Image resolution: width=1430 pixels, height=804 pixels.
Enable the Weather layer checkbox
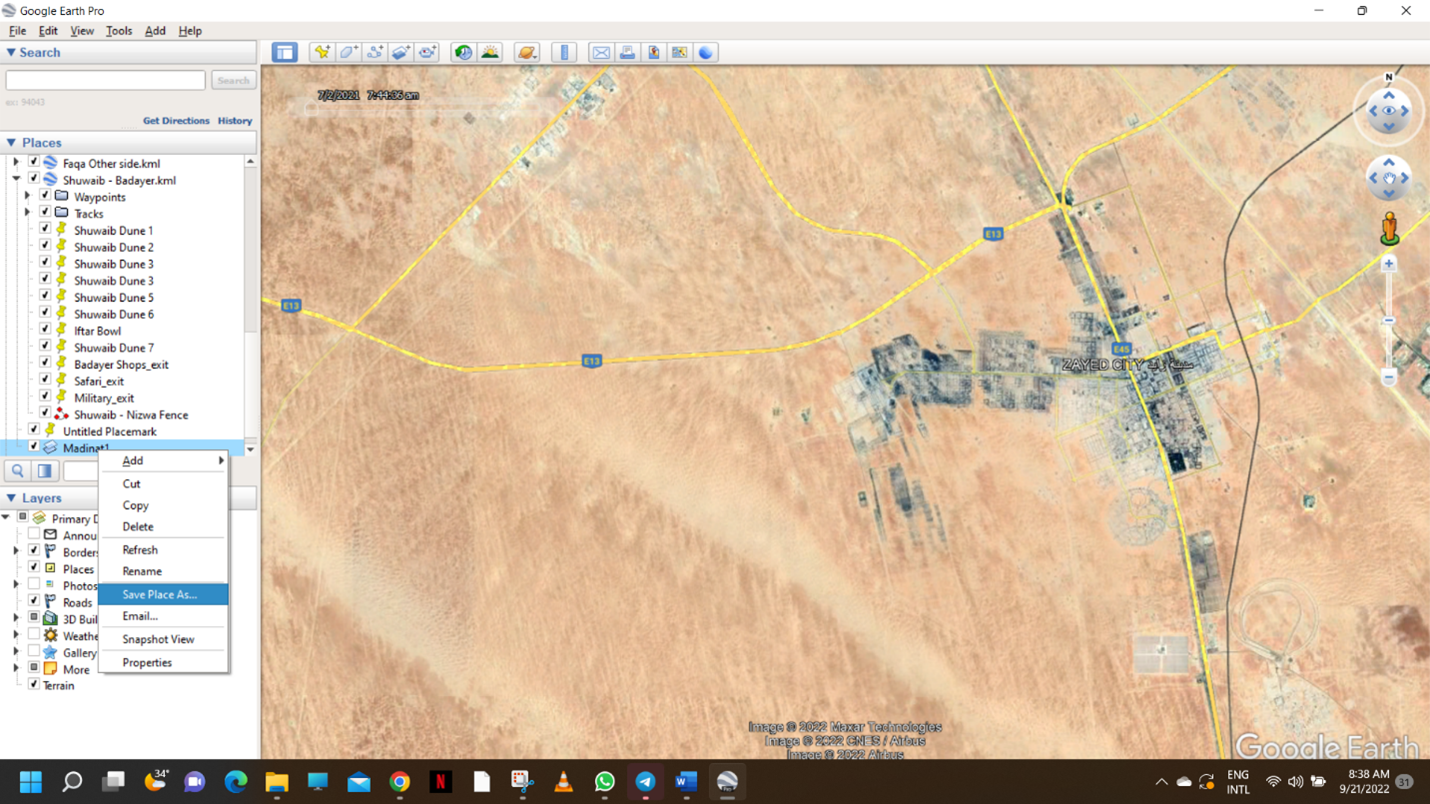tap(34, 635)
